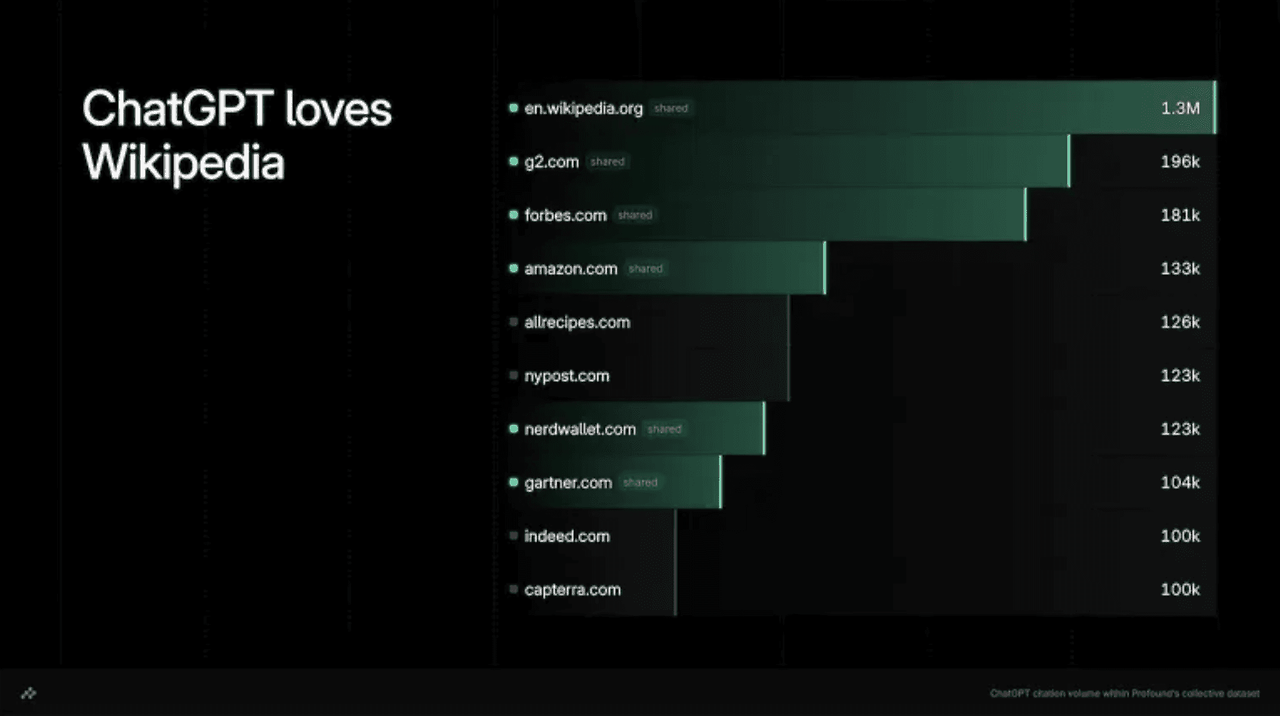Image resolution: width=1280 pixels, height=716 pixels.
Task: Click the 133k citation value
Action: 1180,268
